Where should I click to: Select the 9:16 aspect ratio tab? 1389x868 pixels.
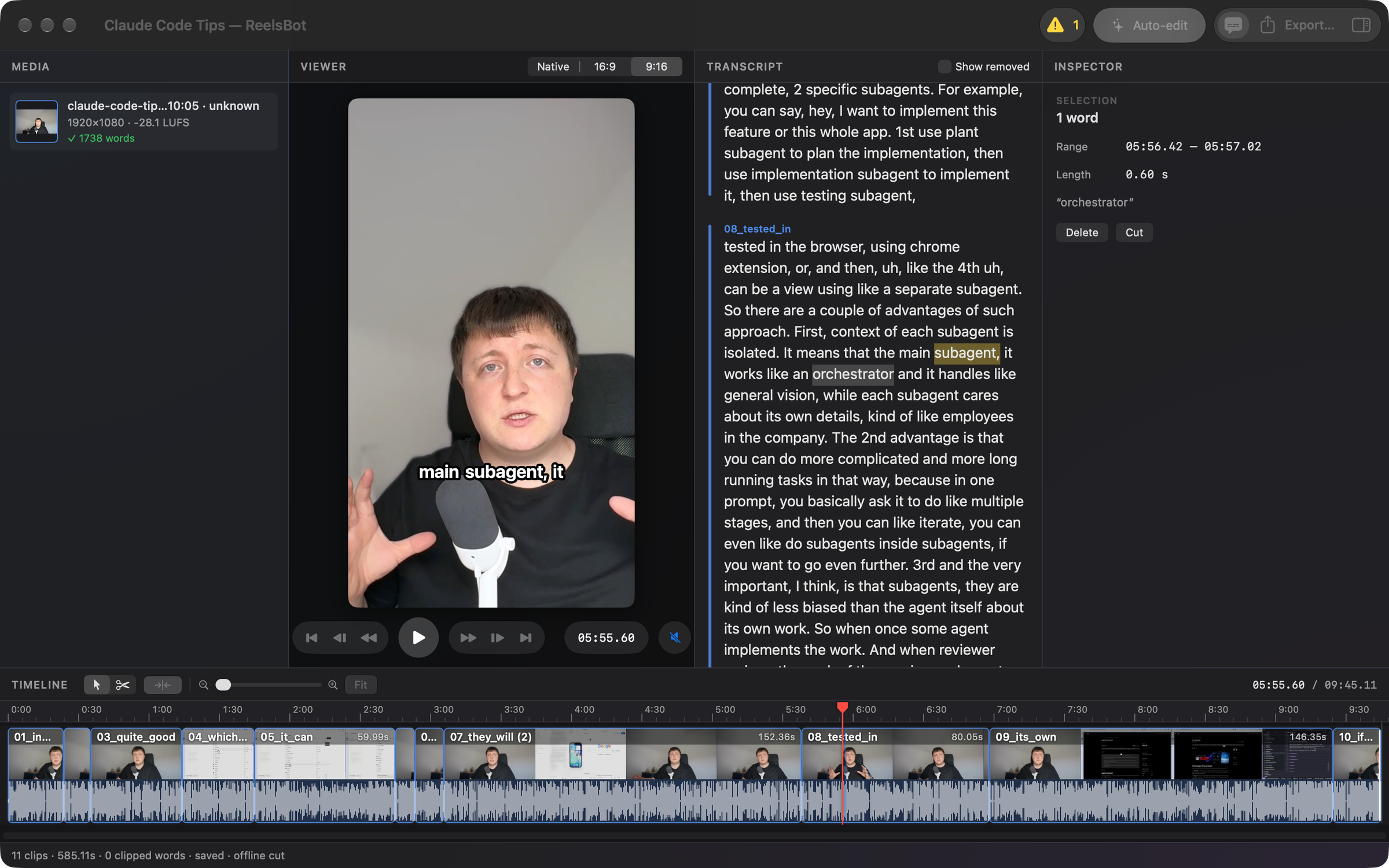(656, 67)
